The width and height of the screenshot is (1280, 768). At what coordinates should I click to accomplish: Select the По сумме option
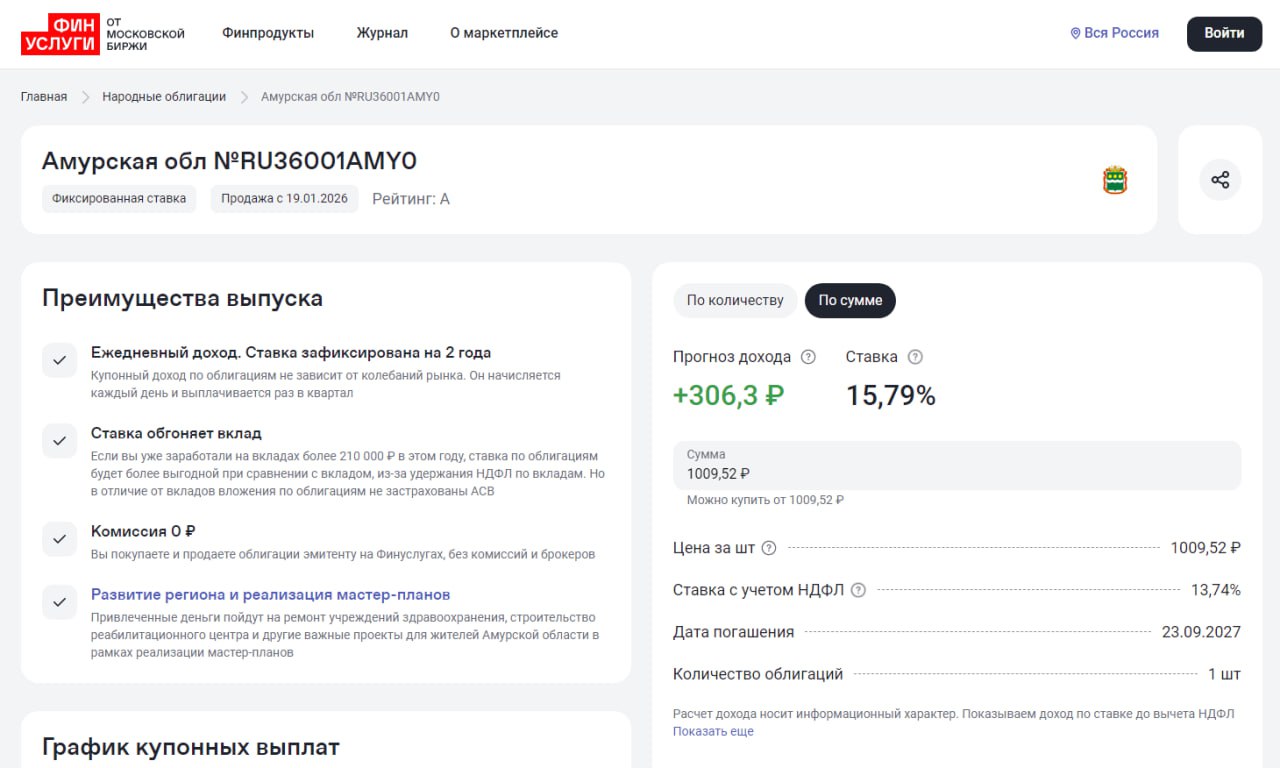[x=850, y=301]
